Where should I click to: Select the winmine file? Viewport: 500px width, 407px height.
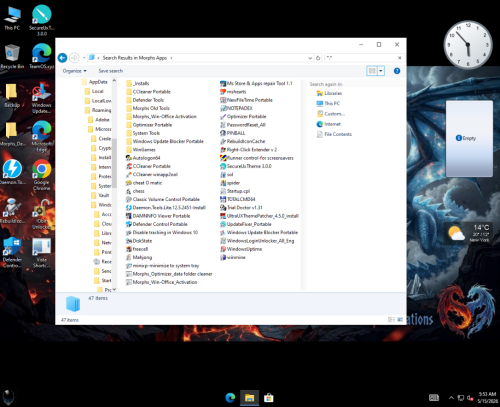[233, 257]
